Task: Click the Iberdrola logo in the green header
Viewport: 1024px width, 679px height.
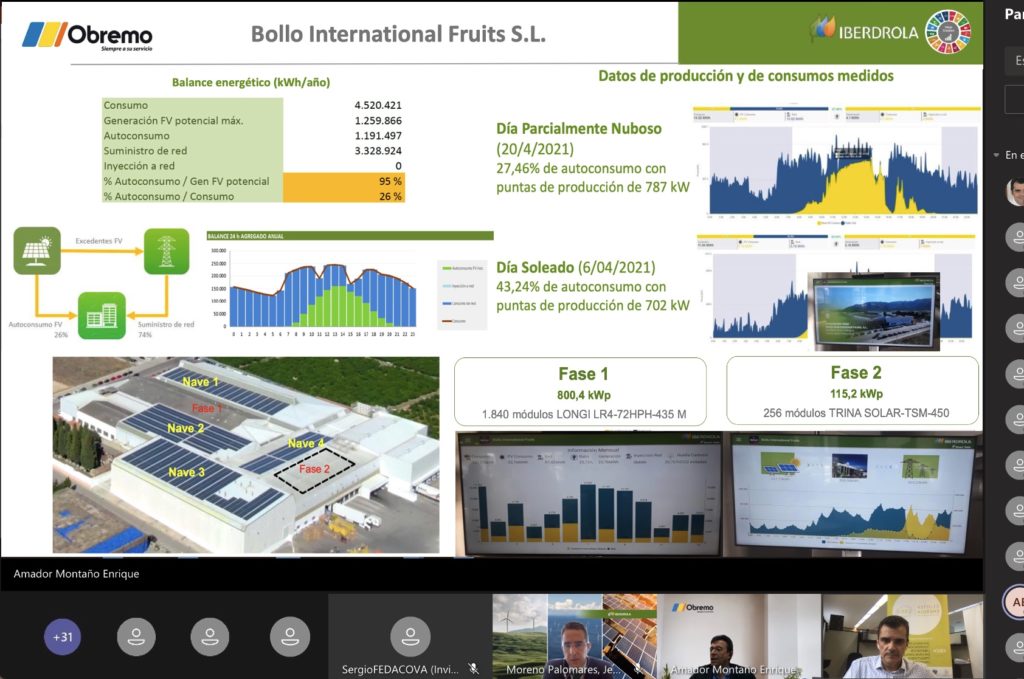Action: click(x=865, y=31)
